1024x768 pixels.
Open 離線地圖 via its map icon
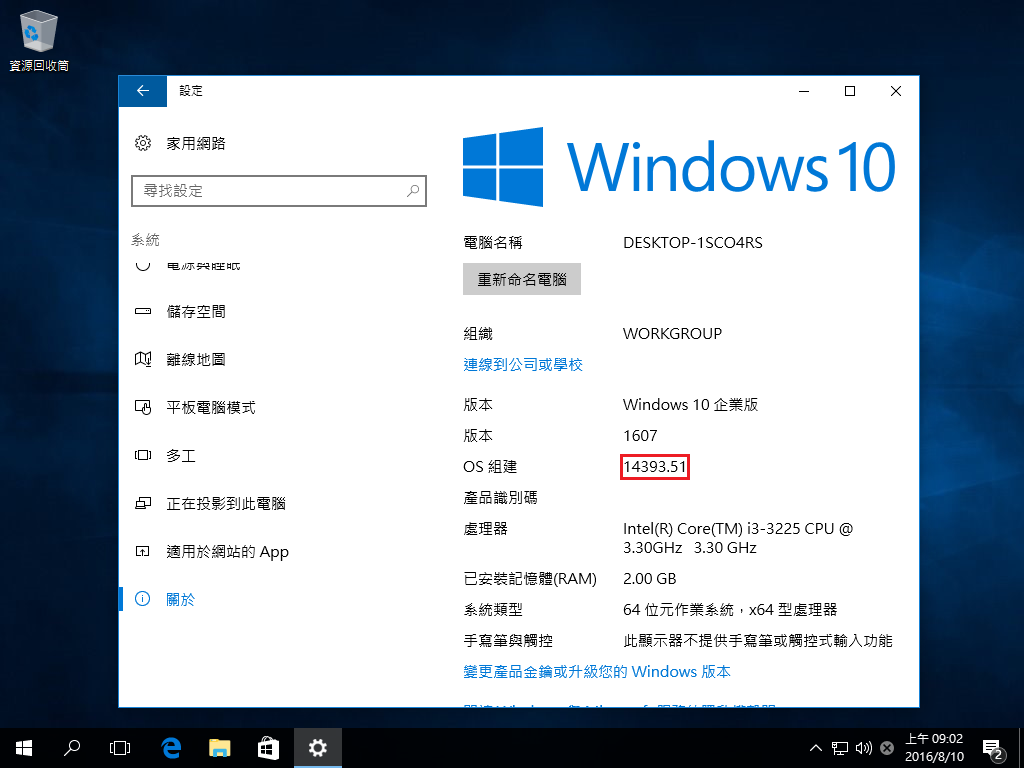click(142, 359)
